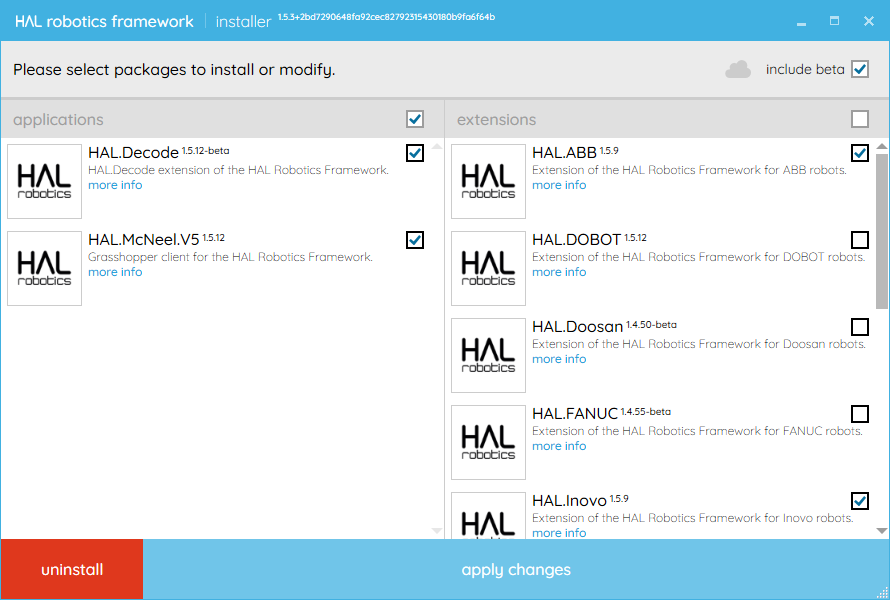Click the HAL.Doosan package logo
This screenshot has width=890, height=600.
(488, 355)
